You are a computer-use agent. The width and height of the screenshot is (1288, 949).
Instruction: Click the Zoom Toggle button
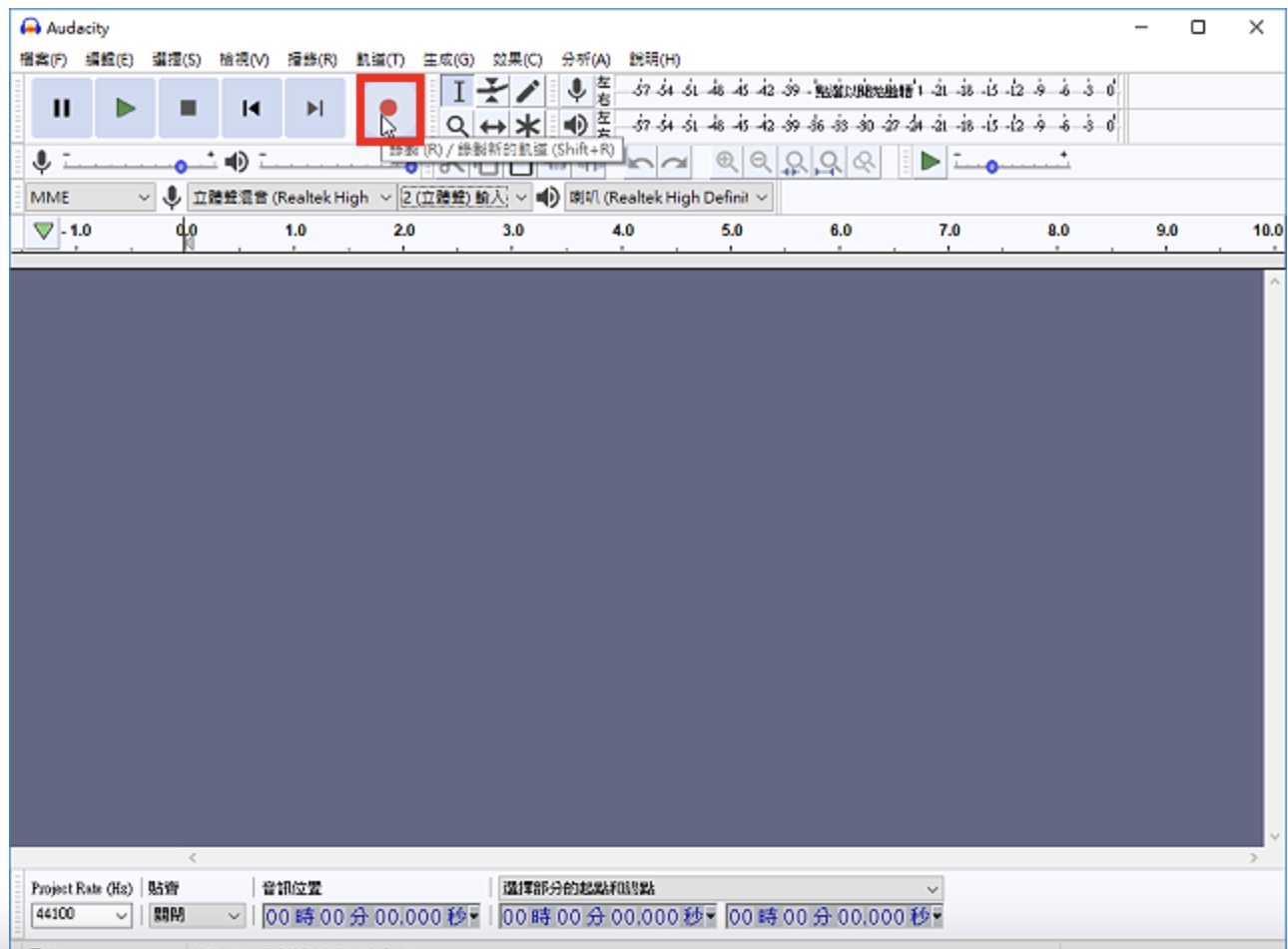[864, 162]
